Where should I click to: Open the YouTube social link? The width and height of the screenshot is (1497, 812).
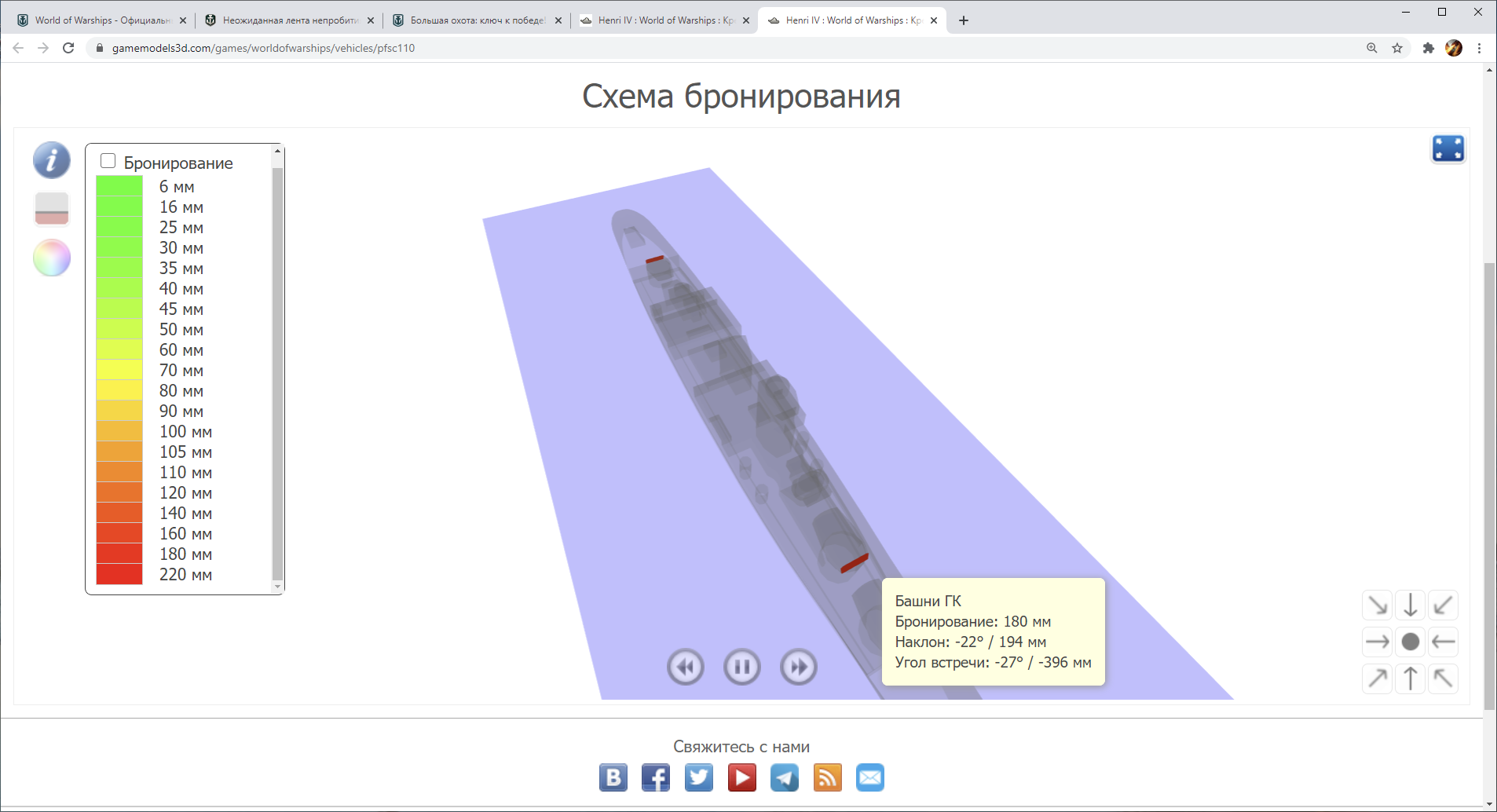click(742, 777)
